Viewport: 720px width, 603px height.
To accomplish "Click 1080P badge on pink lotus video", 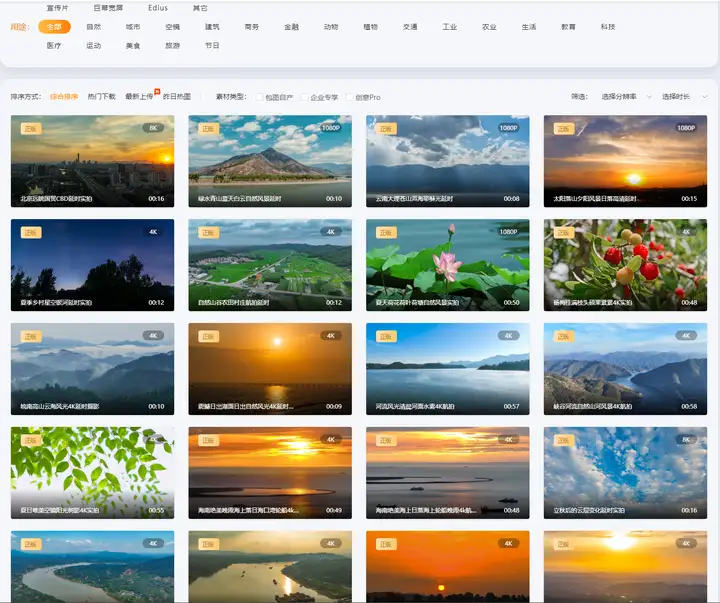I will click(508, 232).
